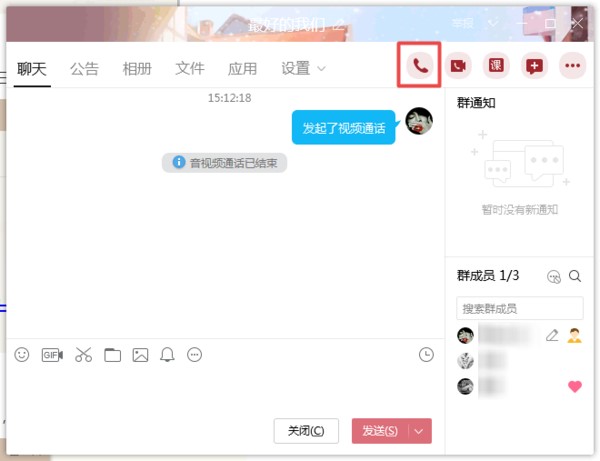Click the 最好的我们 group title
This screenshot has height=461, width=600.
[287, 25]
